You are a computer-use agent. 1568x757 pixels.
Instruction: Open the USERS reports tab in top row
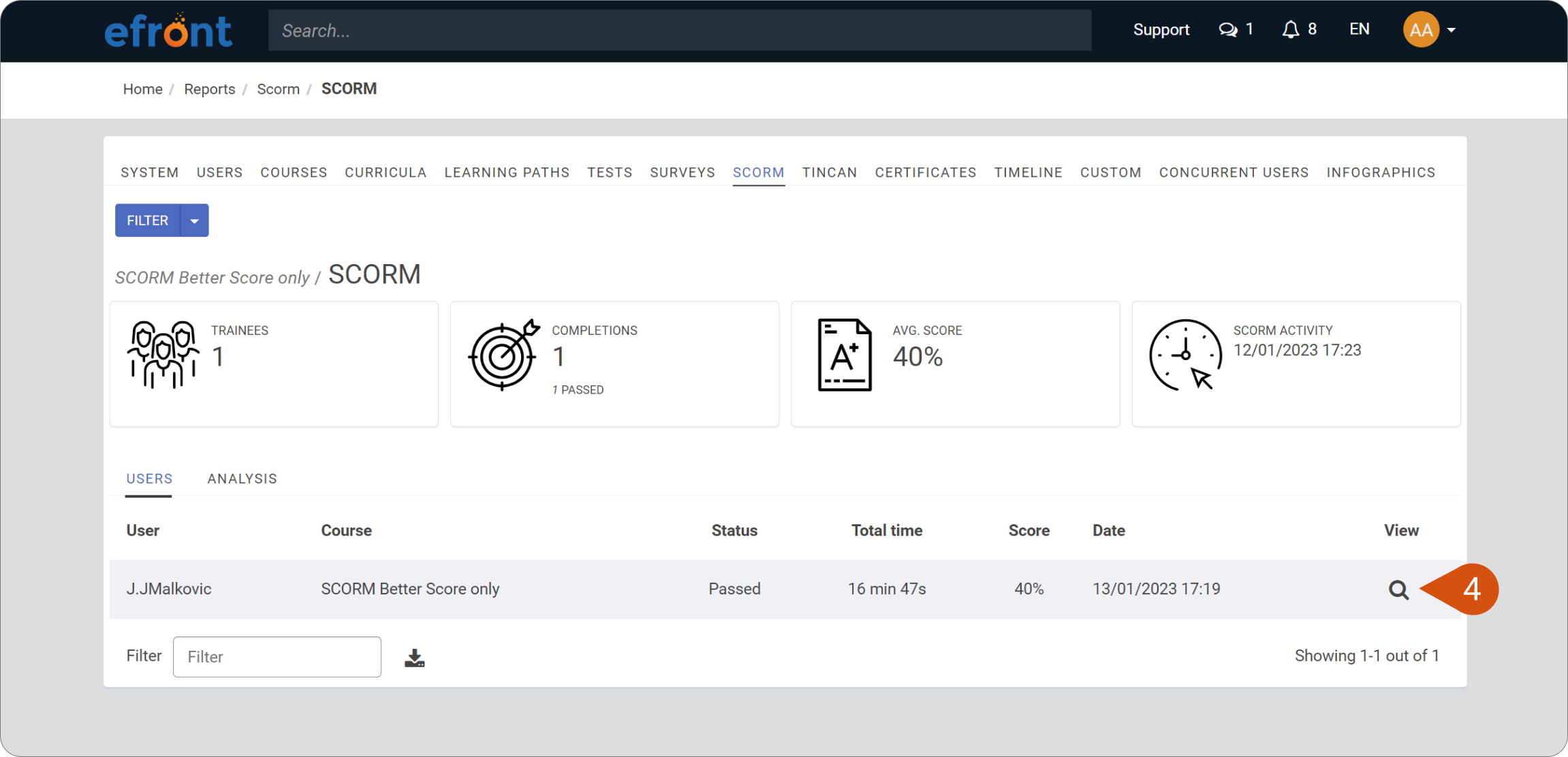tap(219, 172)
